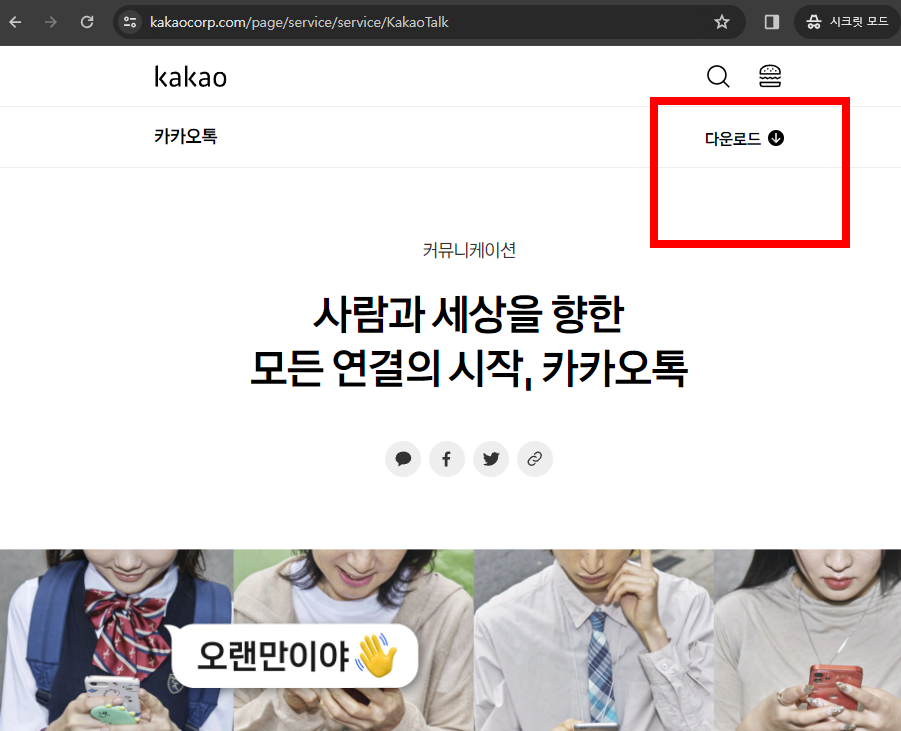Click the photo of the woman holding a red phone
This screenshot has height=731, width=901.
(x=807, y=640)
